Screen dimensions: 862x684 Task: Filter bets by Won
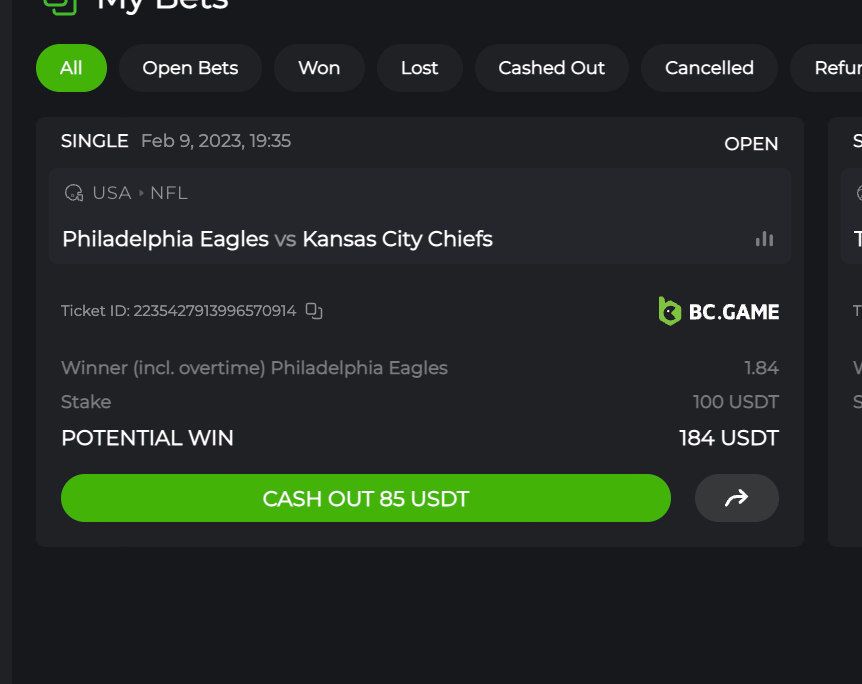coord(319,68)
